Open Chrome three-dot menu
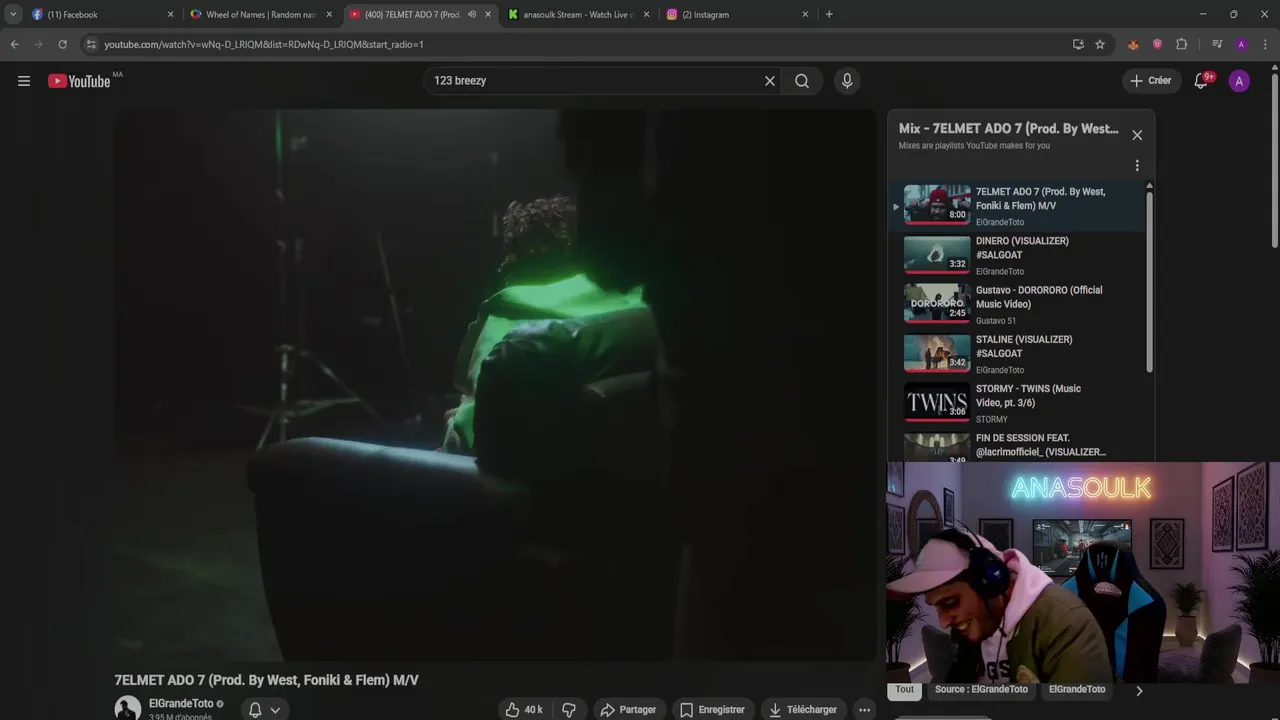The width and height of the screenshot is (1280, 720). click(1265, 44)
